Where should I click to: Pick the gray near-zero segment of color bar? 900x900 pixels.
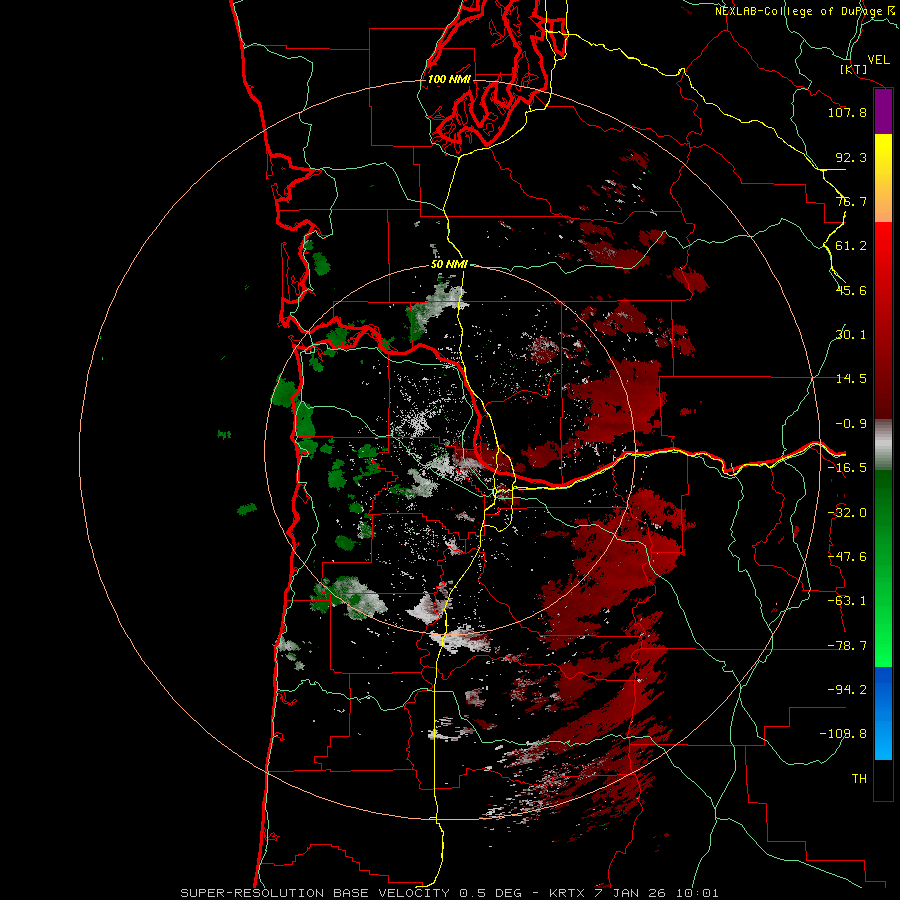tap(883, 445)
